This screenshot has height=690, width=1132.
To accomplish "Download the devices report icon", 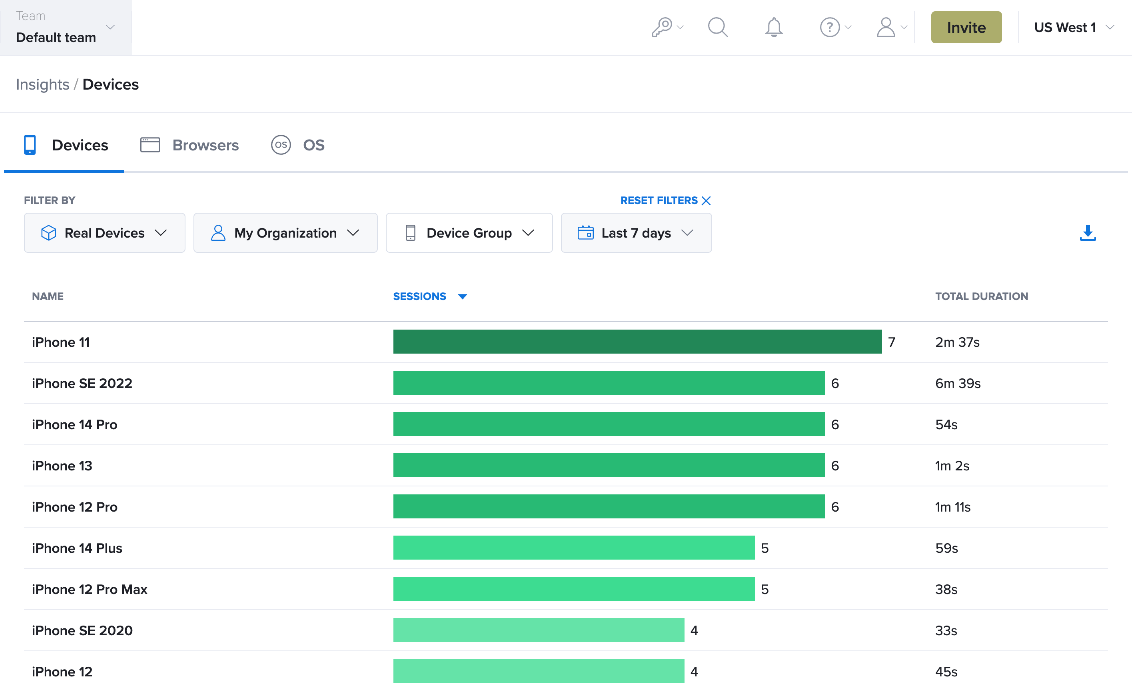I will click(x=1087, y=233).
